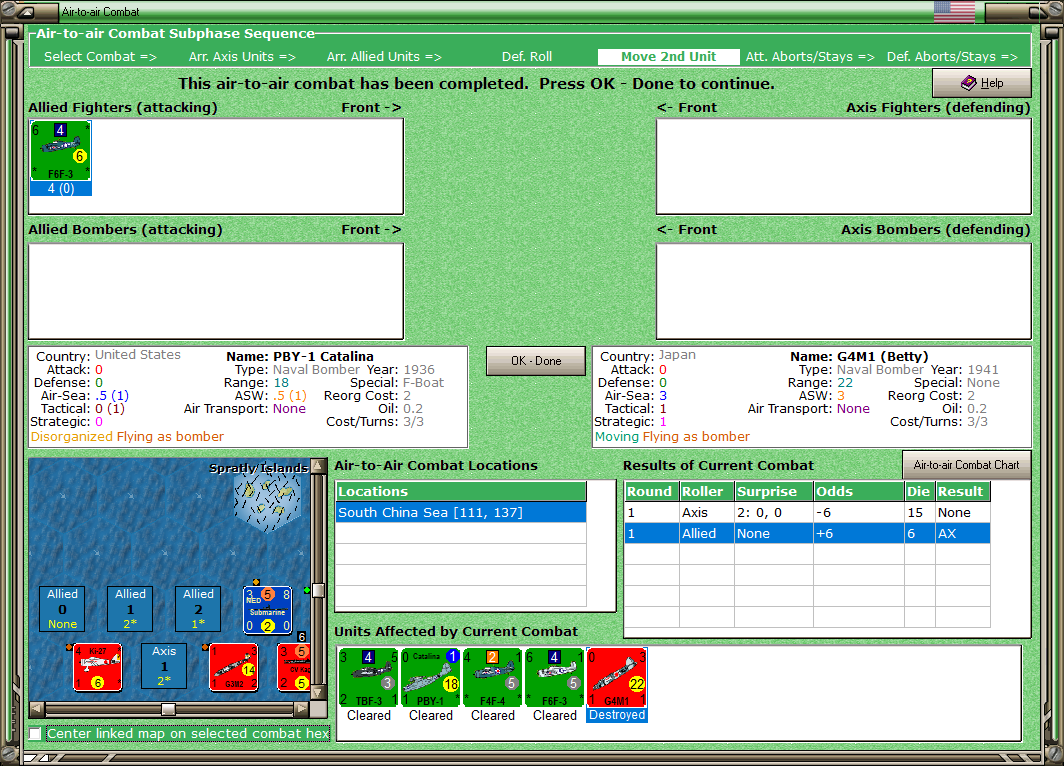Click the map vertical scrollbar thumb
1064x766 pixels.
318,590
